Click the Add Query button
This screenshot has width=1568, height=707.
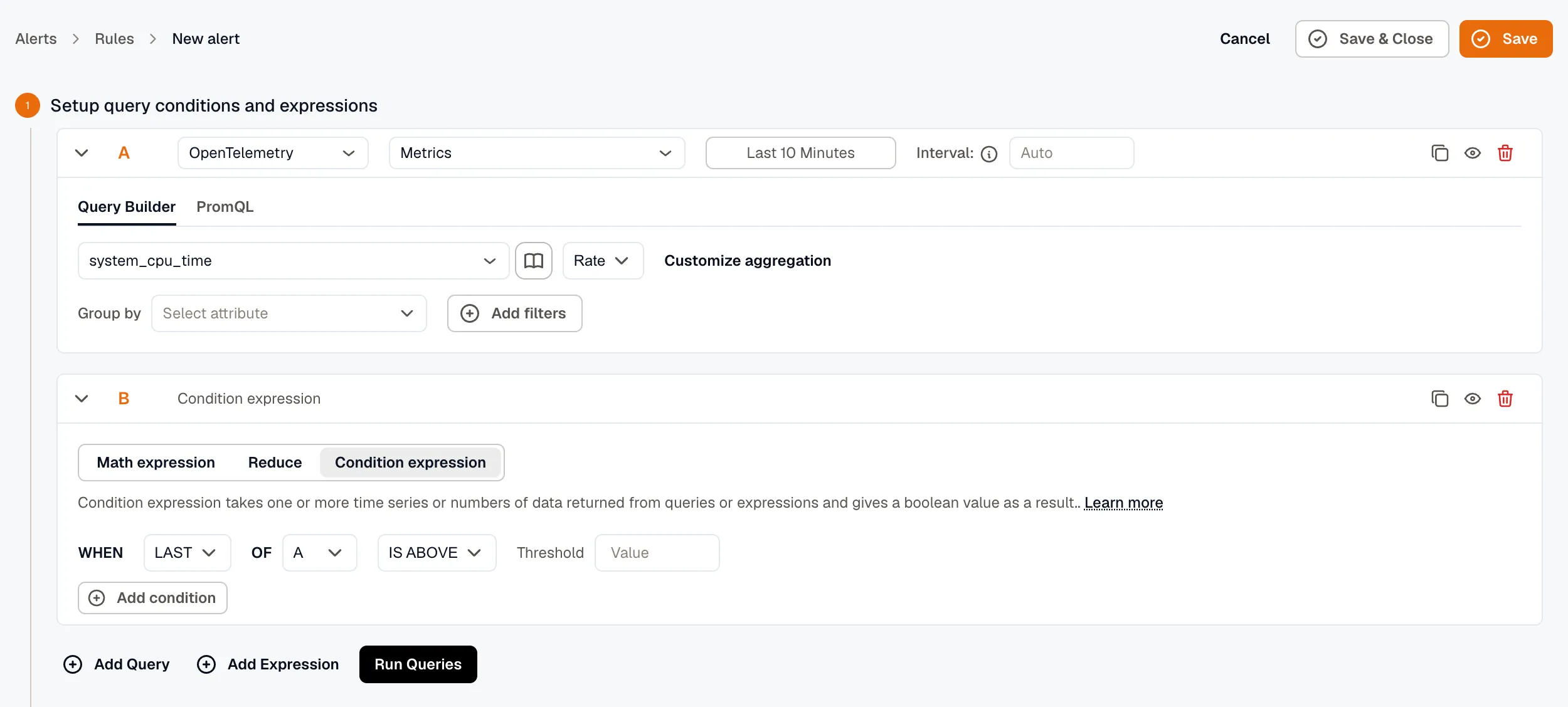117,664
